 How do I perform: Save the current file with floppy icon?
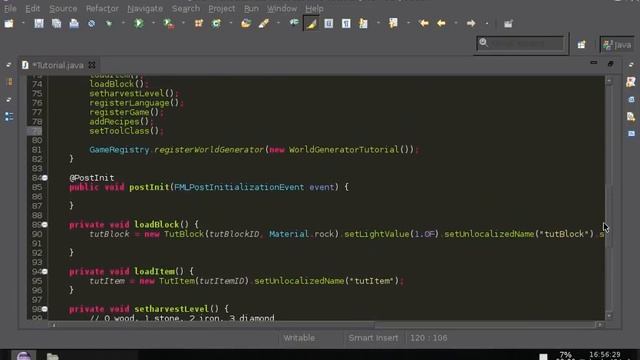tap(39, 24)
